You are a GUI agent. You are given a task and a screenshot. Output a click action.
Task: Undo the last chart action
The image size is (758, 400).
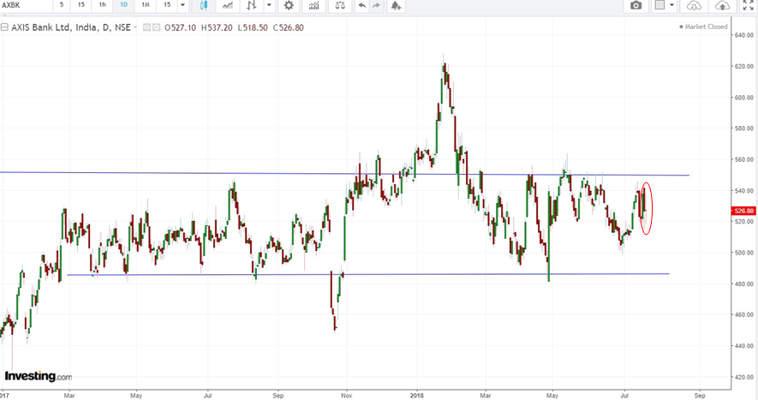pos(362,5)
